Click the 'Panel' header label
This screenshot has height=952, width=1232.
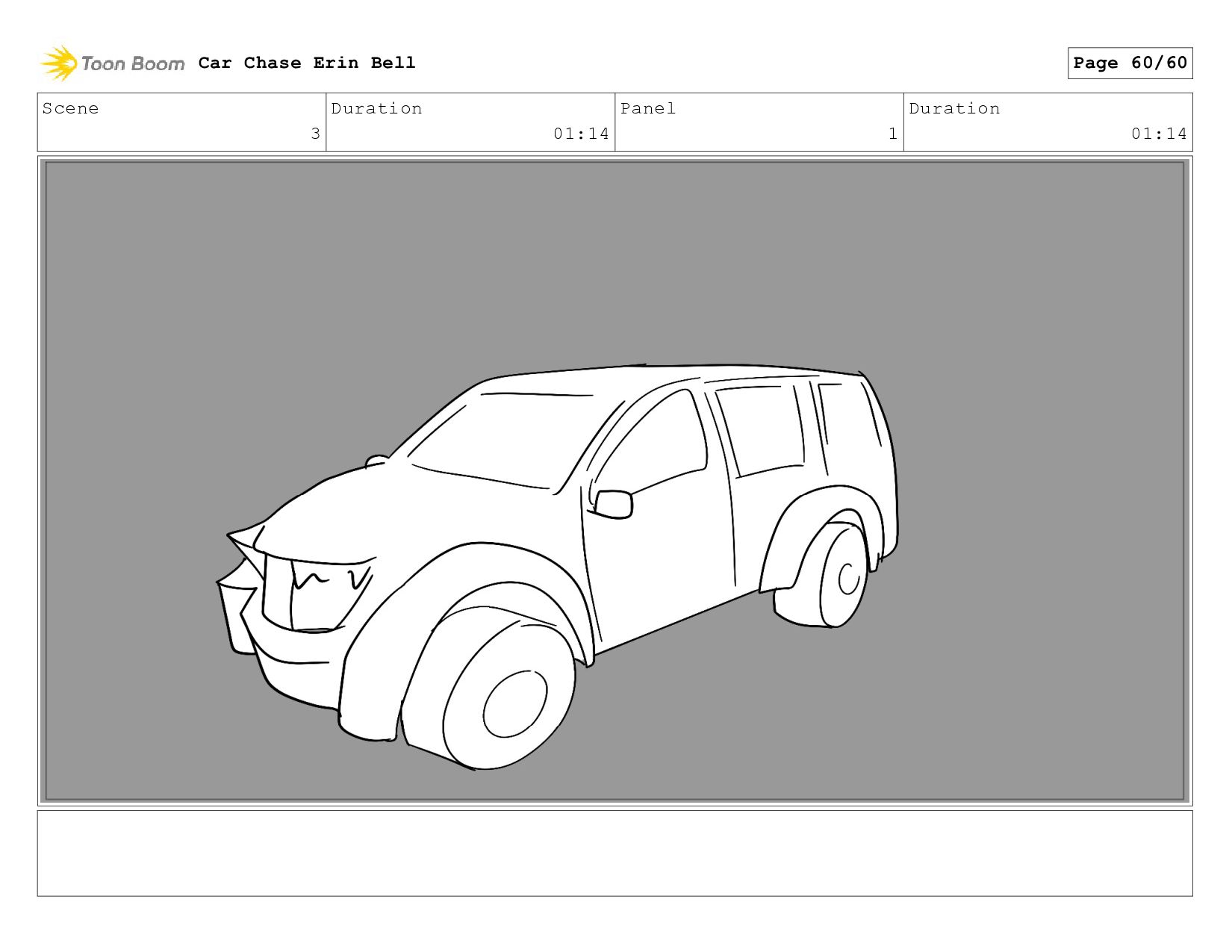click(x=648, y=108)
